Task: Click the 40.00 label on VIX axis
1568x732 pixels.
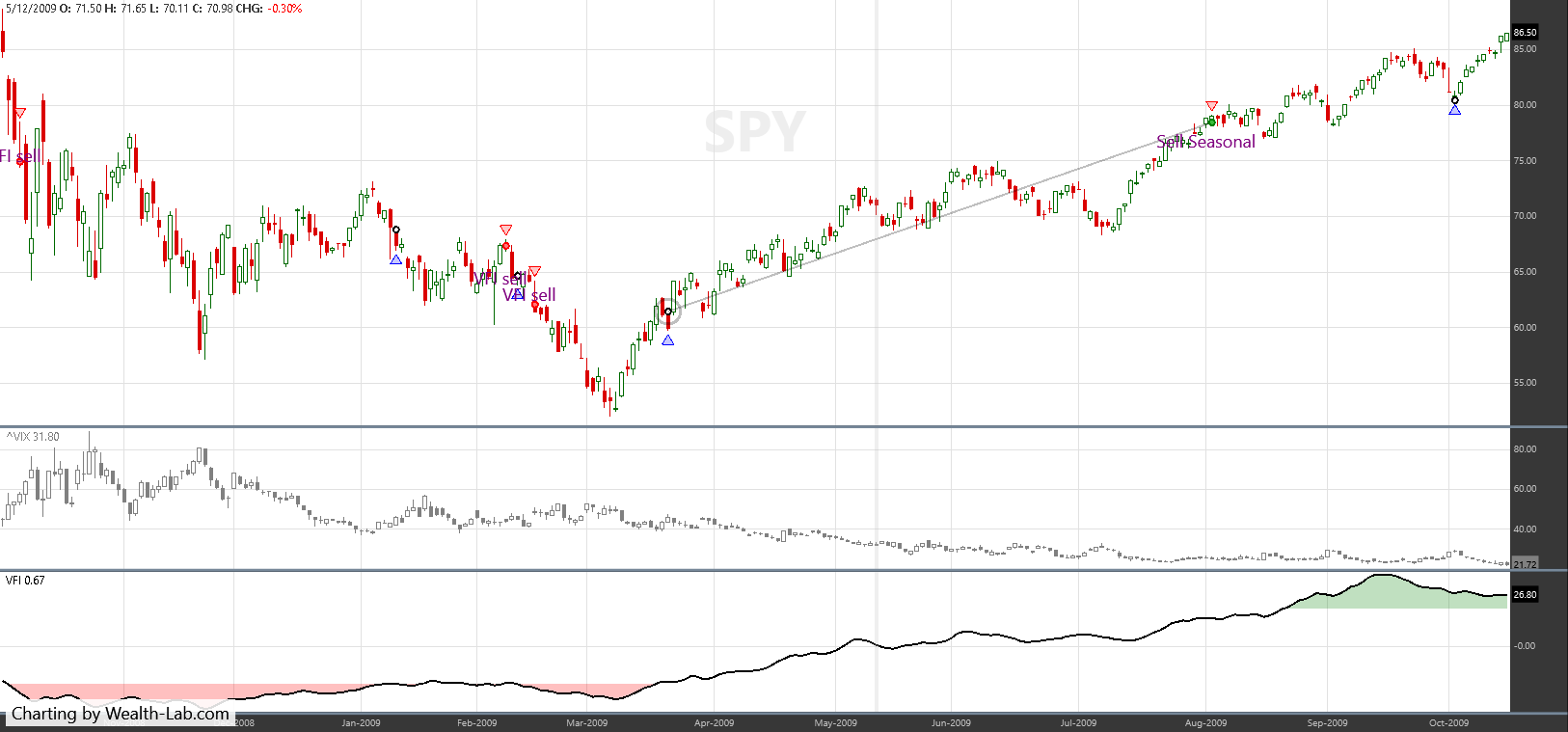Action: pyautogui.click(x=1525, y=529)
